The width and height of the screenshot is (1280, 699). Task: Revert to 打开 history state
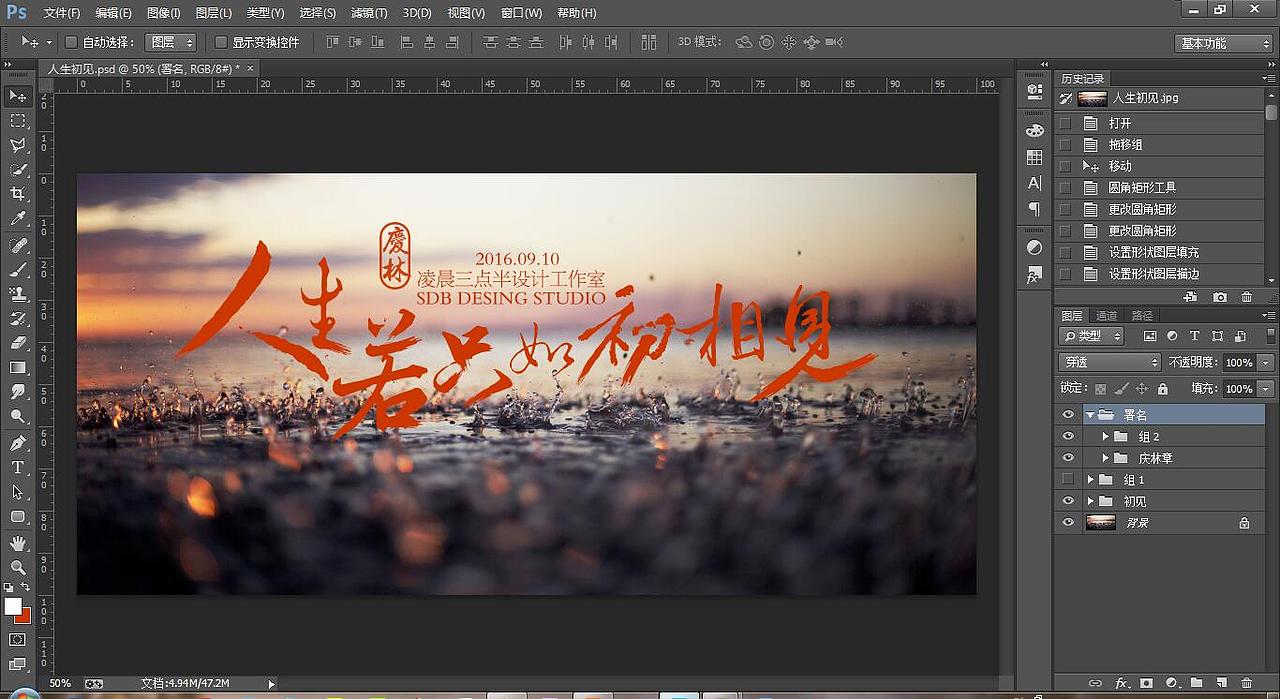(x=1118, y=122)
